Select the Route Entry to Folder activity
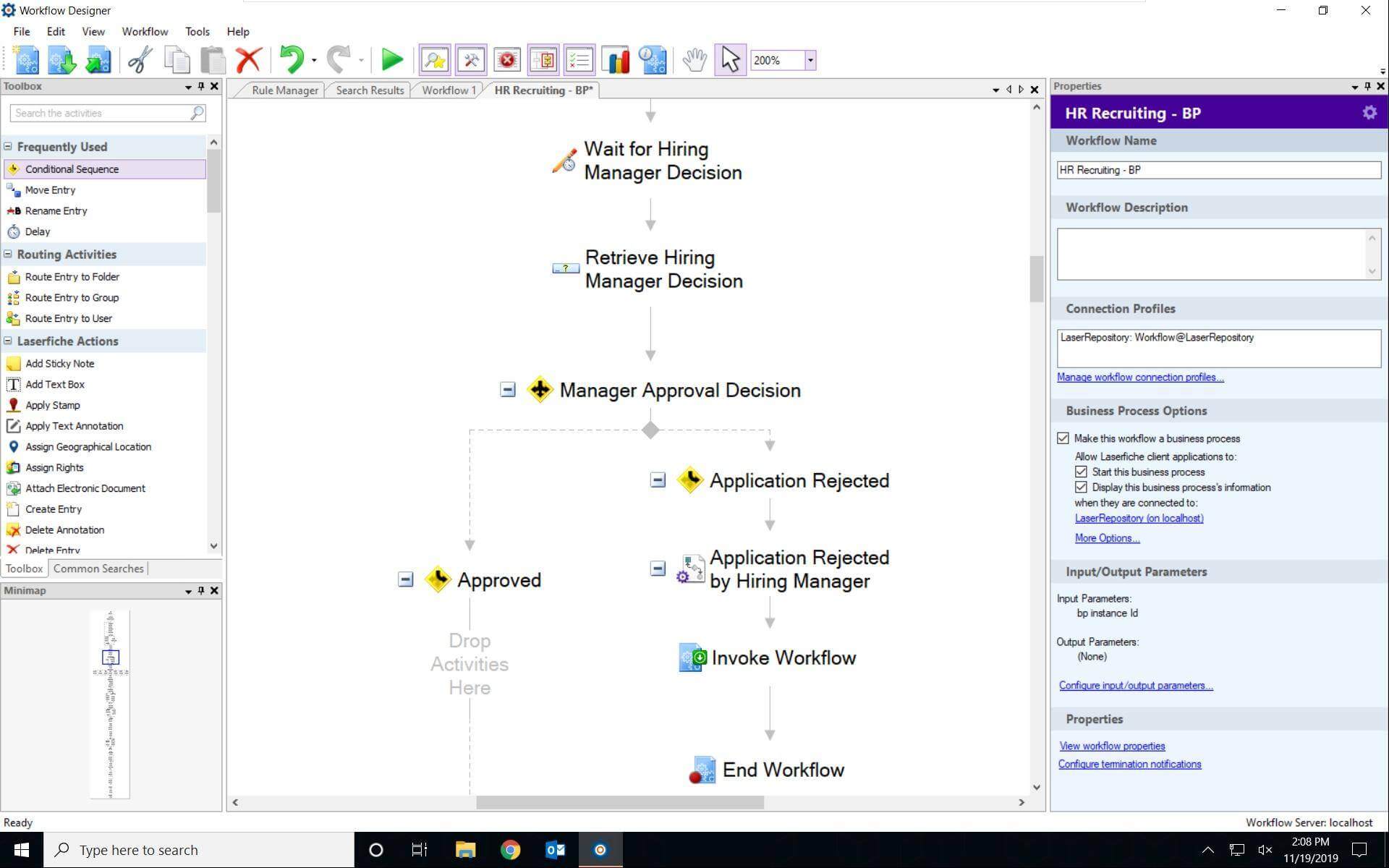 click(72, 276)
